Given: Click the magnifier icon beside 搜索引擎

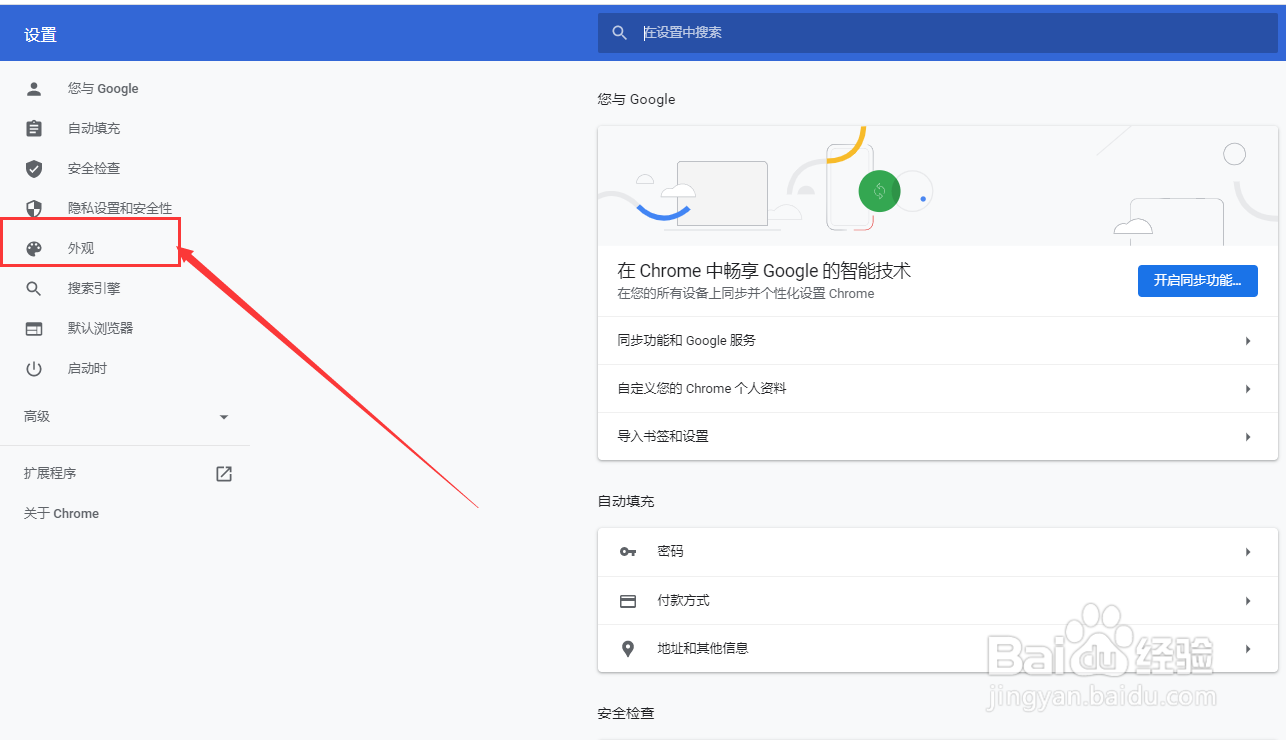Looking at the screenshot, I should point(34,288).
